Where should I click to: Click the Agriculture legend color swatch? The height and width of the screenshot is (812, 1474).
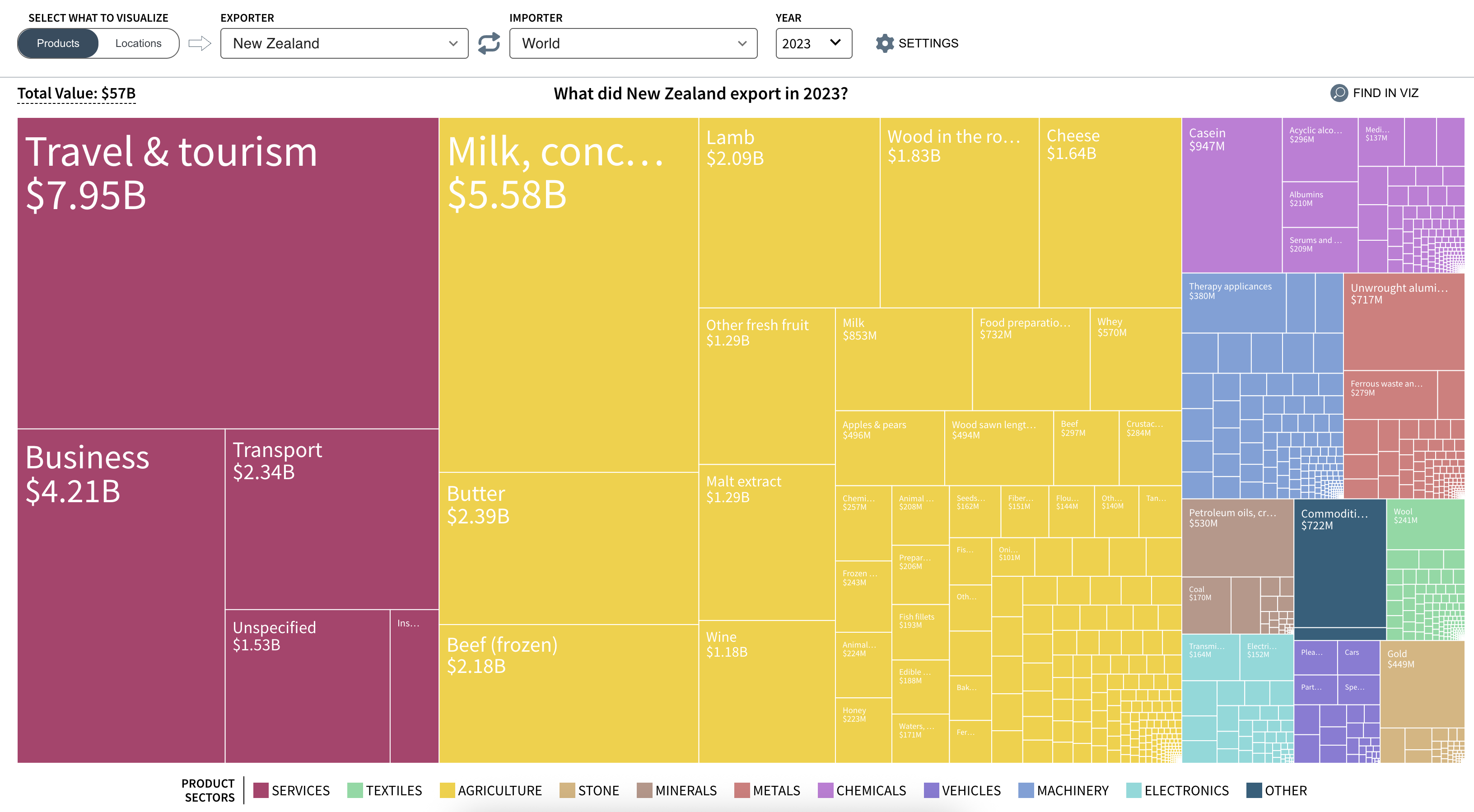448,790
